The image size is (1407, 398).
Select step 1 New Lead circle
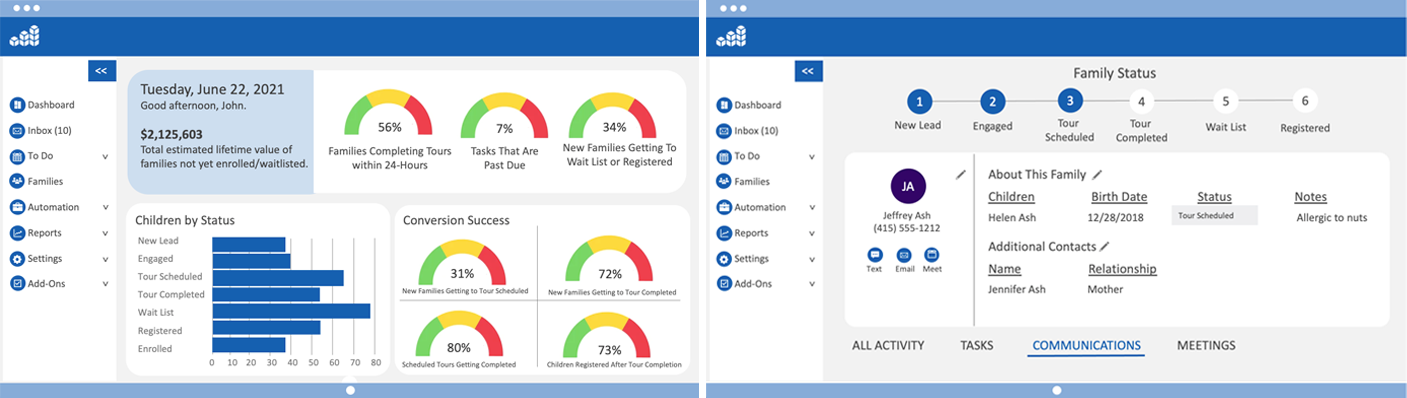(x=919, y=101)
